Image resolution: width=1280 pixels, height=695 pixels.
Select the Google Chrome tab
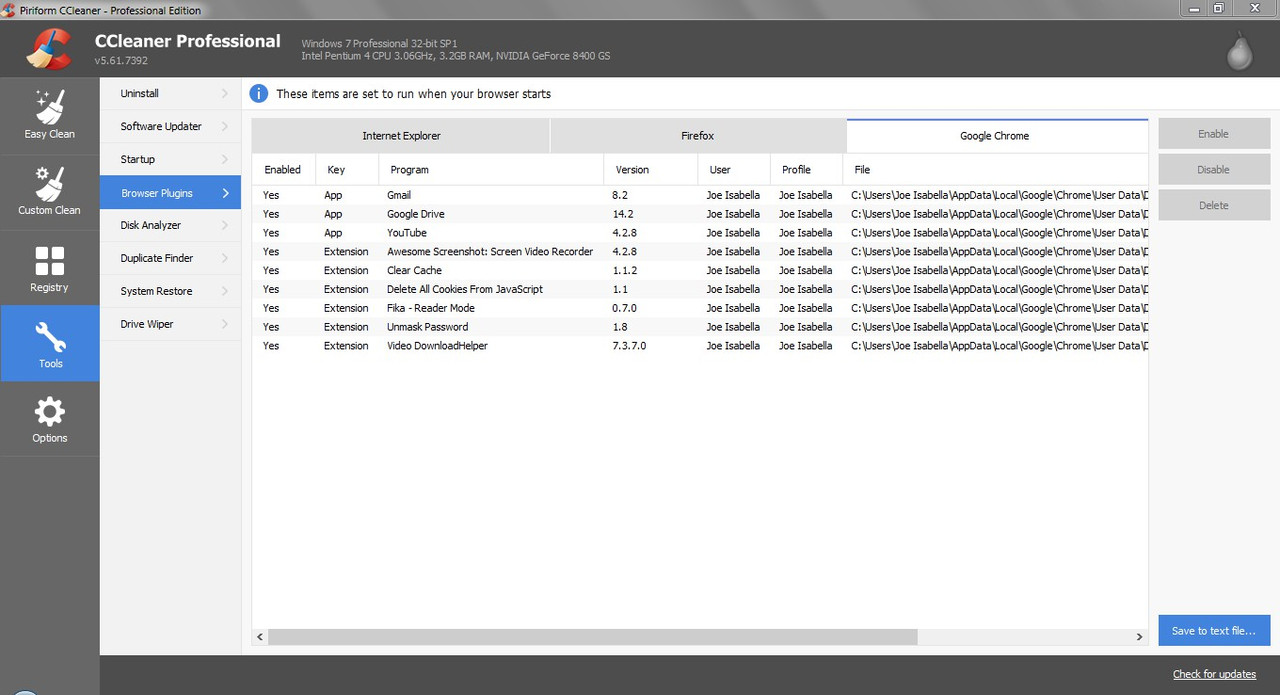pos(997,136)
